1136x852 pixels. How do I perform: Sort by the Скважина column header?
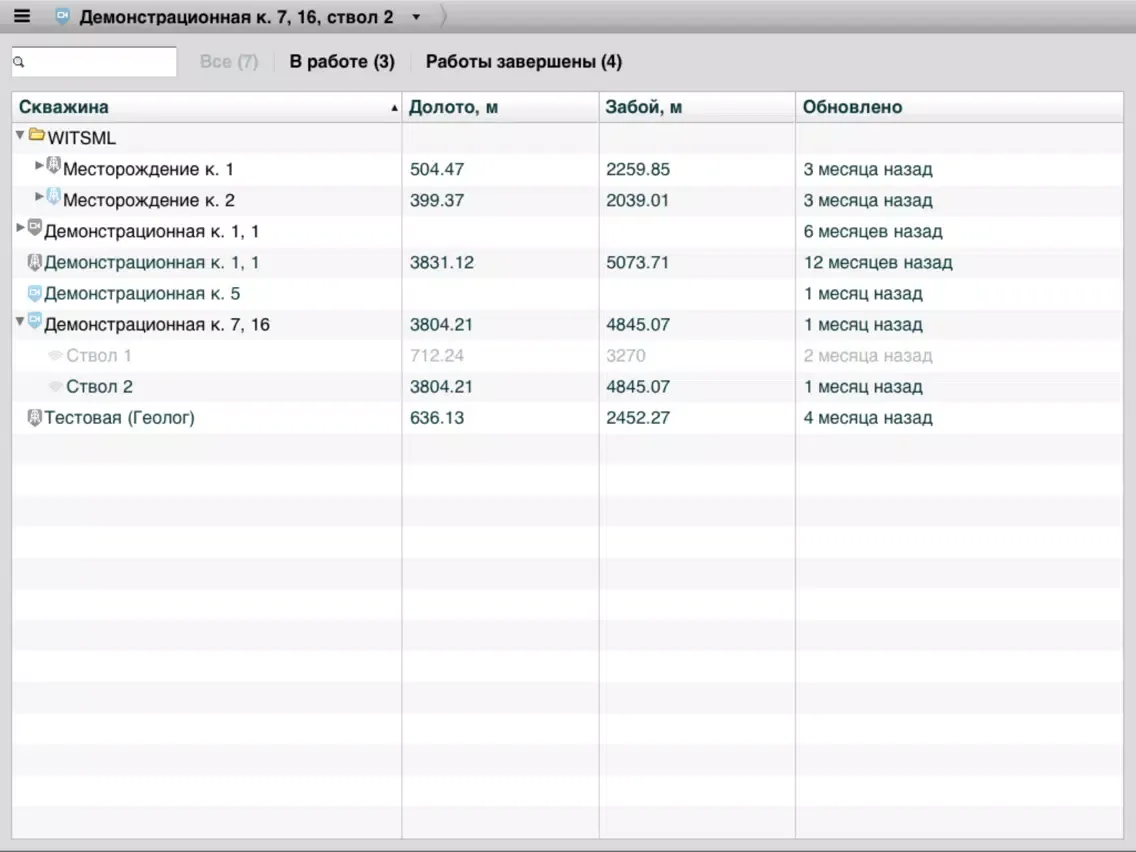point(206,106)
